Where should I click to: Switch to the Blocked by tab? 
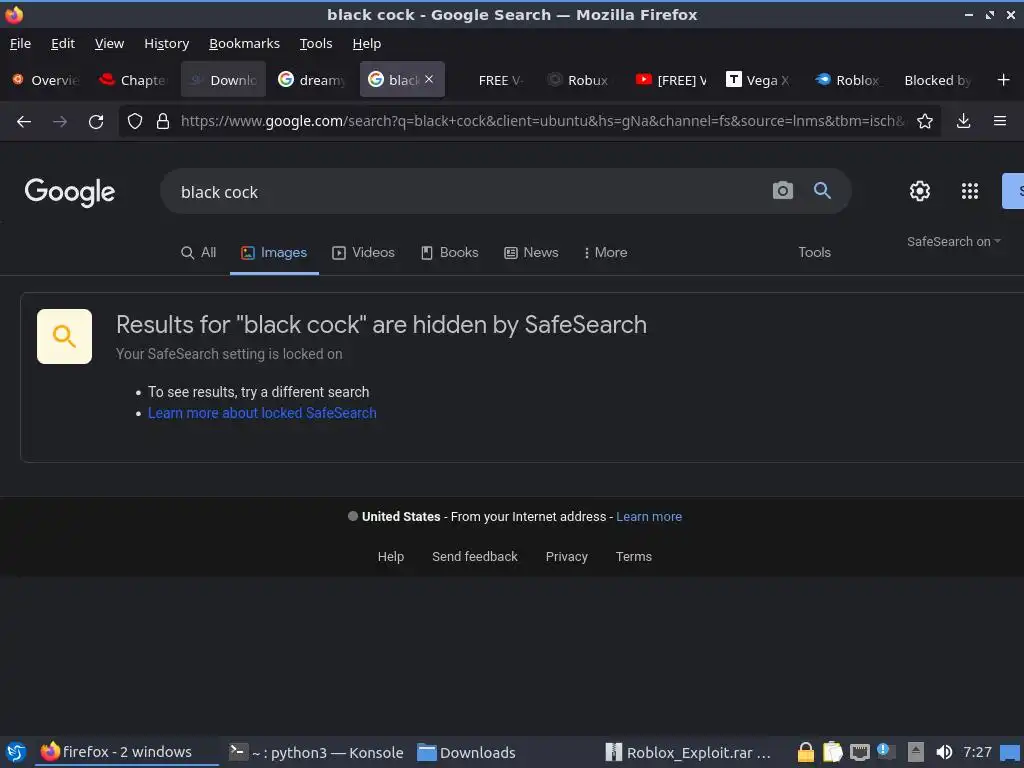(938, 80)
